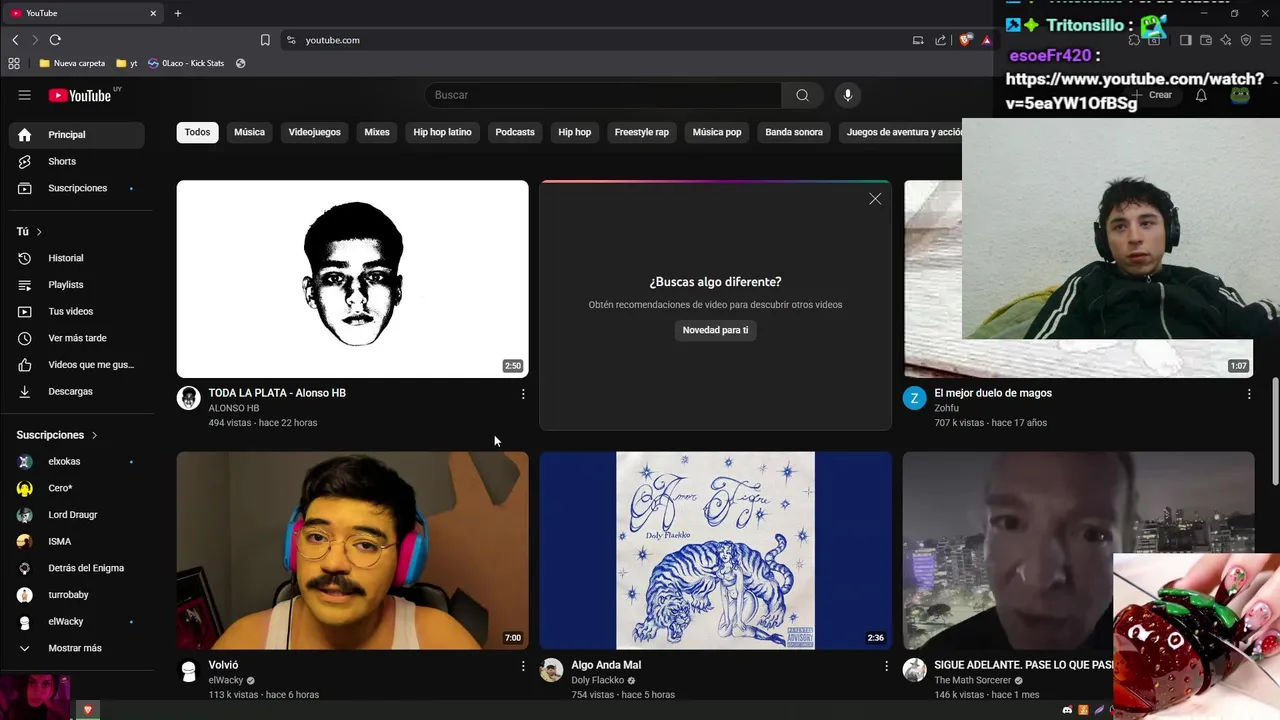Select the Videojuegos filter chip
The height and width of the screenshot is (720, 1280).
(x=314, y=132)
